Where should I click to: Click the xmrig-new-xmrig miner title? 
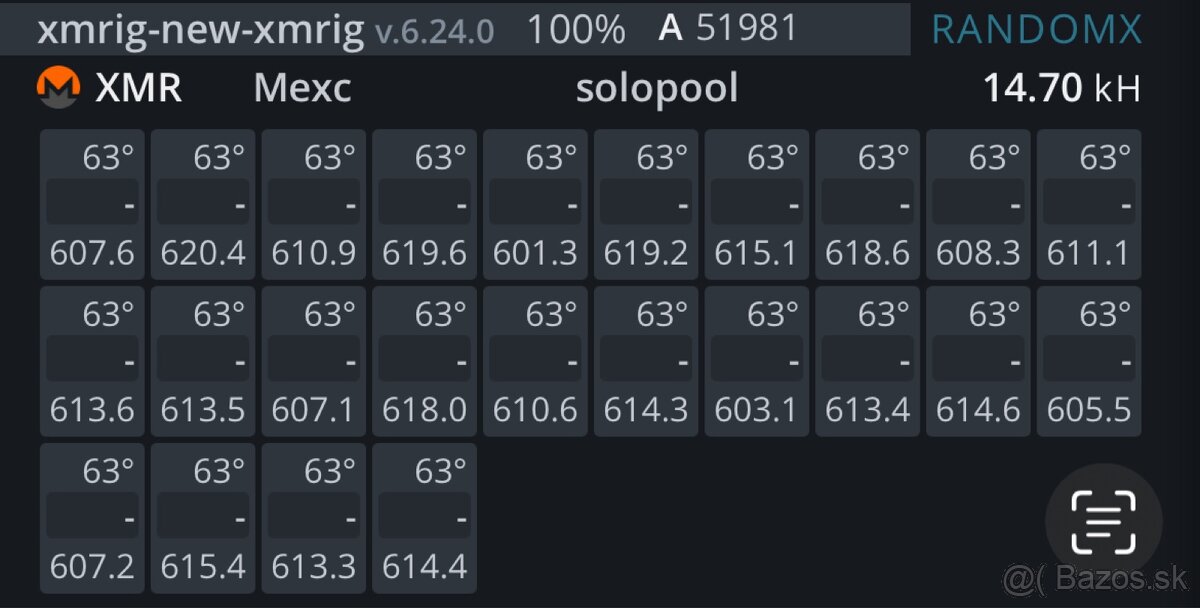[200, 29]
